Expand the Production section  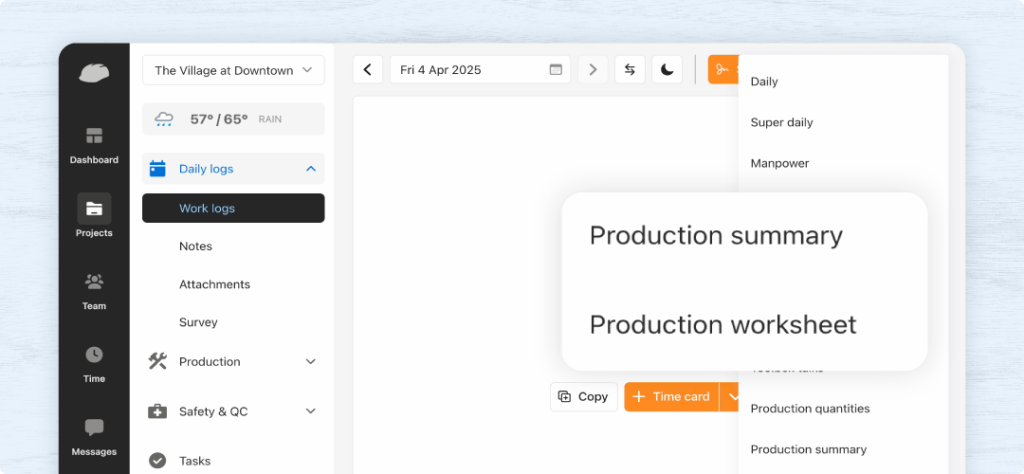(x=311, y=362)
